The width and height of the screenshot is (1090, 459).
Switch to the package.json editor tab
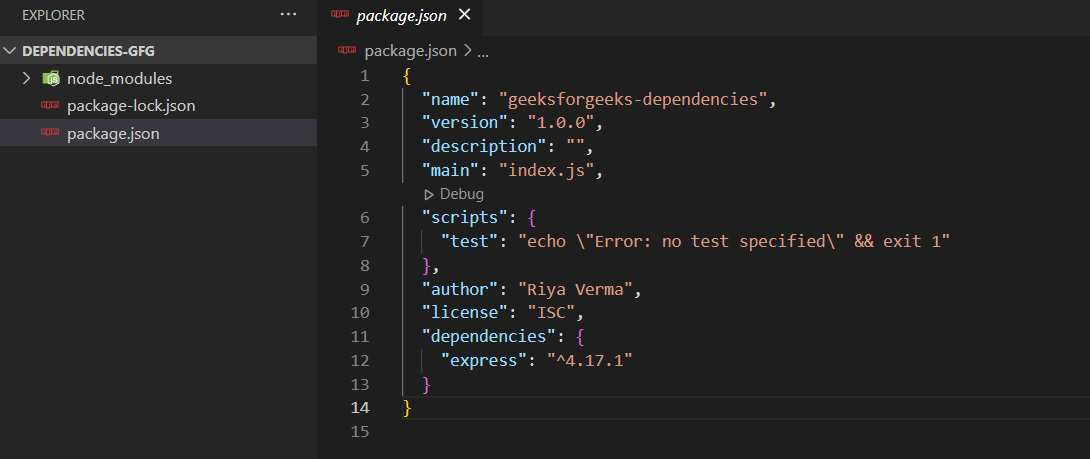(400, 15)
